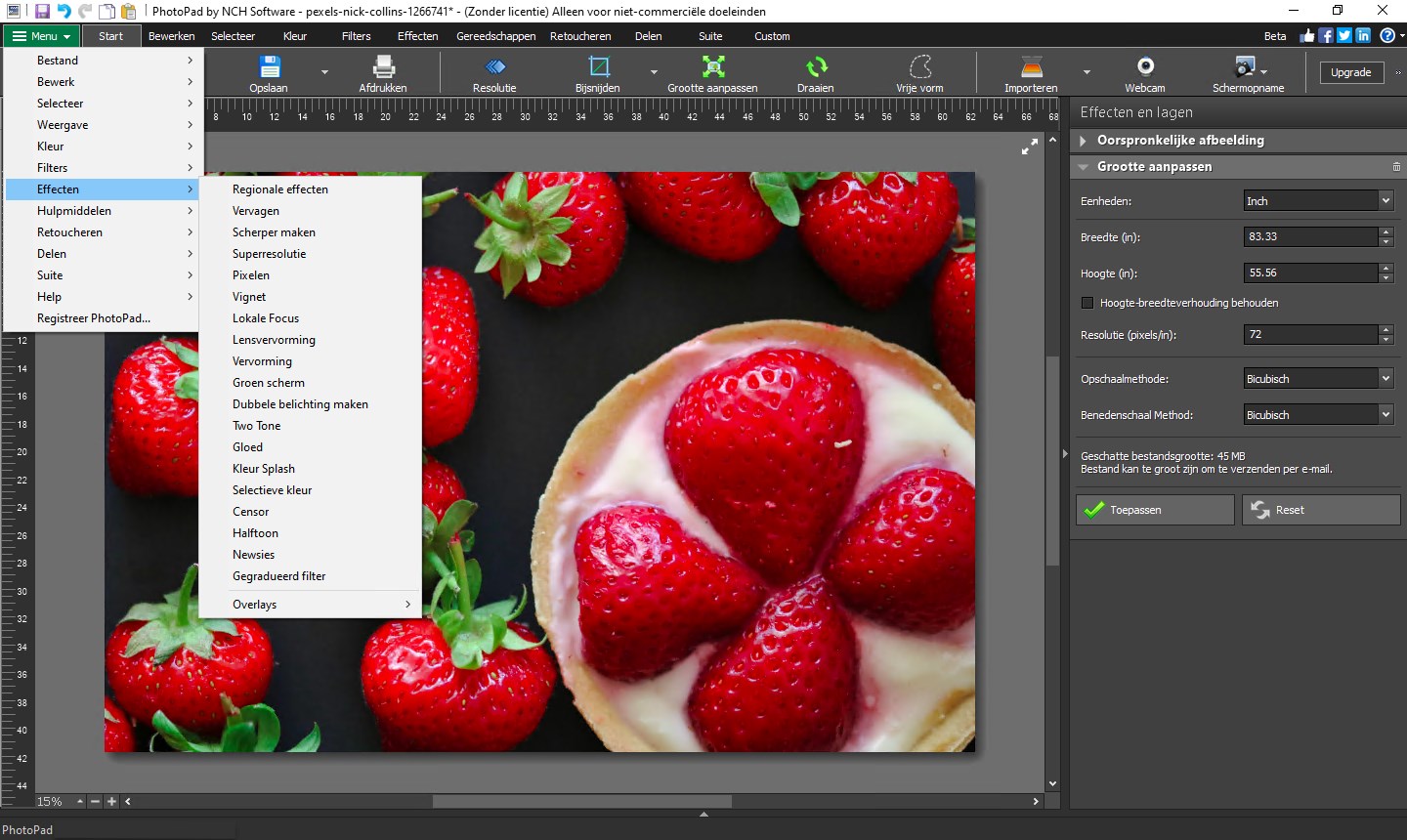Image resolution: width=1407 pixels, height=840 pixels.
Task: Delete the Grootte aanpassen effect via trash icon
Action: 1396,167
